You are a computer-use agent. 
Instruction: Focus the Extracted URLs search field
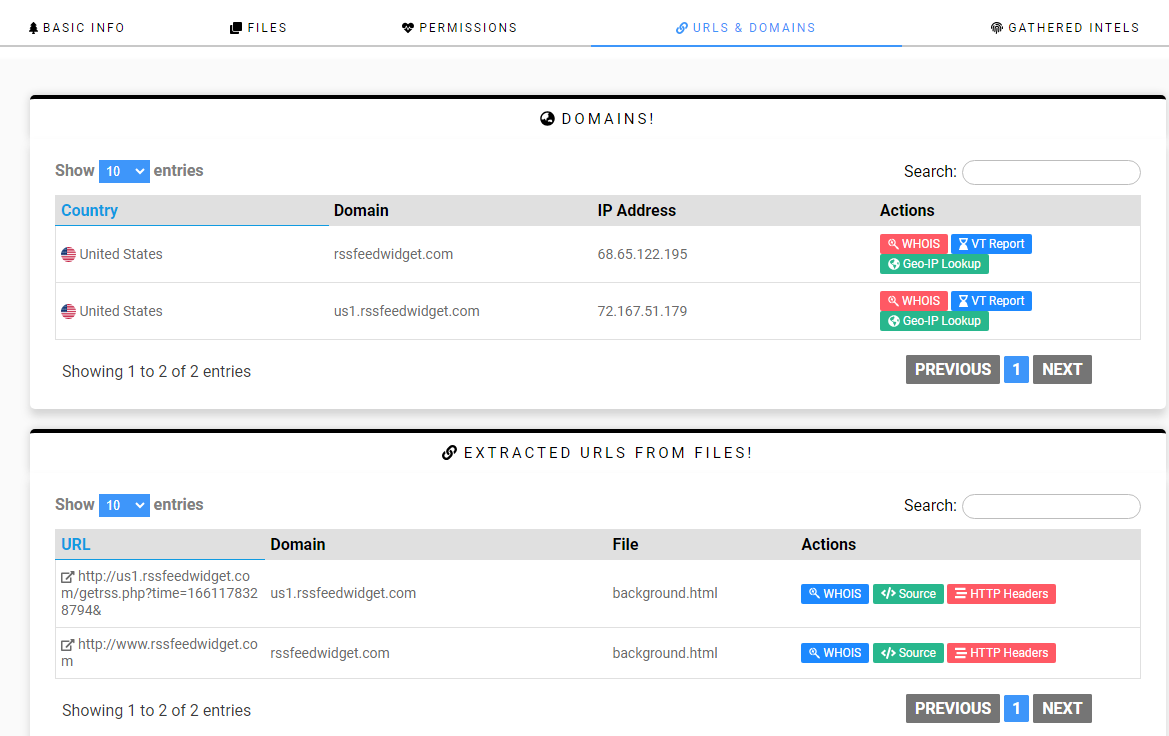(x=1051, y=506)
